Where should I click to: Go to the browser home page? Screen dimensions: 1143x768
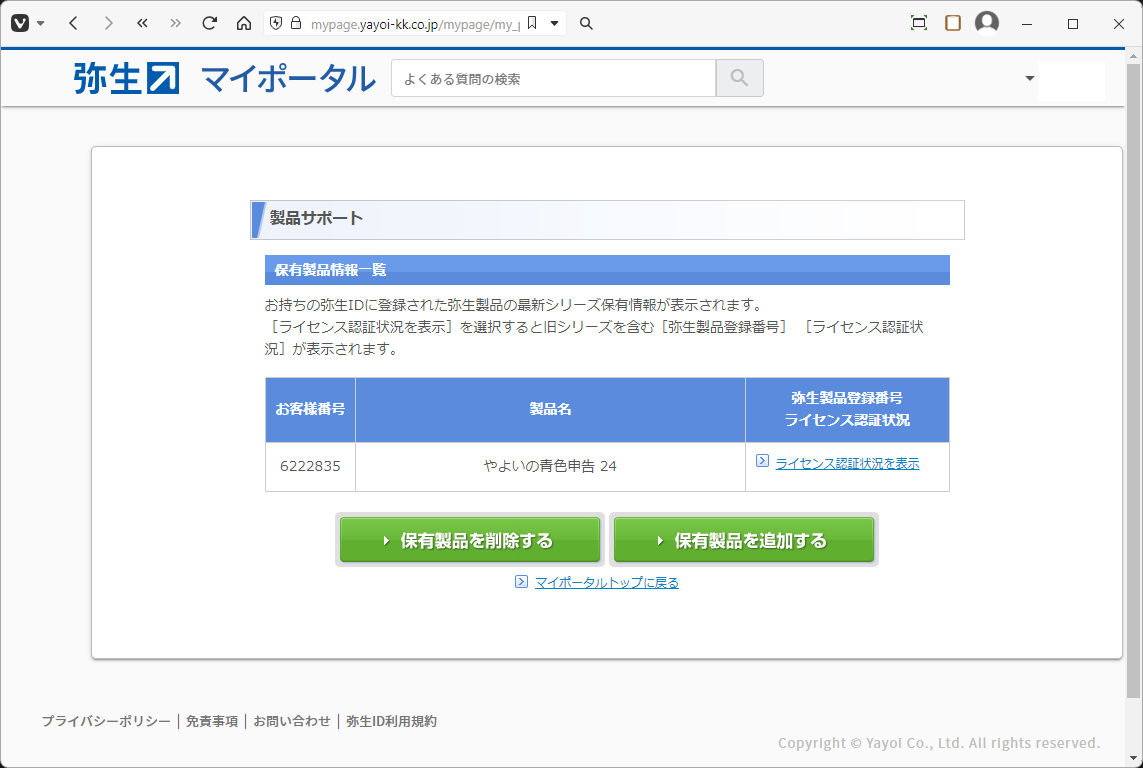(x=244, y=23)
